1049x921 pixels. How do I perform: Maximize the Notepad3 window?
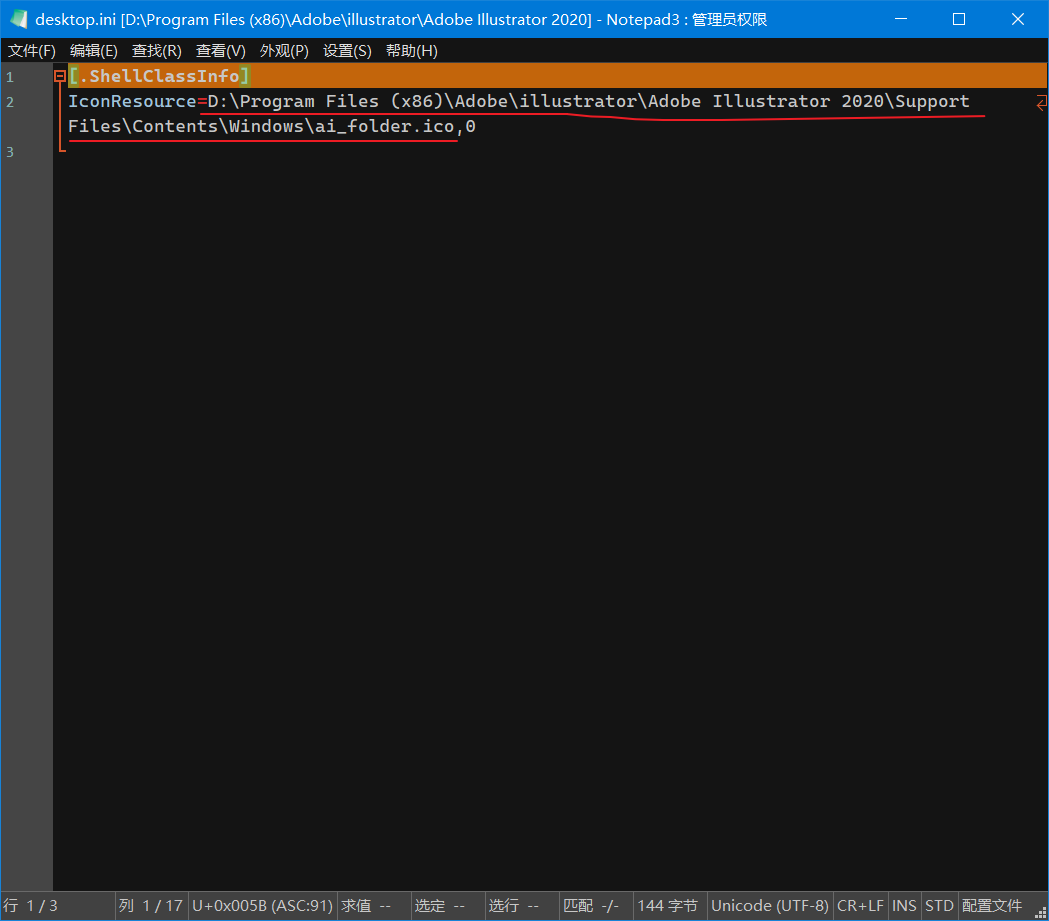pyautogui.click(x=959, y=19)
